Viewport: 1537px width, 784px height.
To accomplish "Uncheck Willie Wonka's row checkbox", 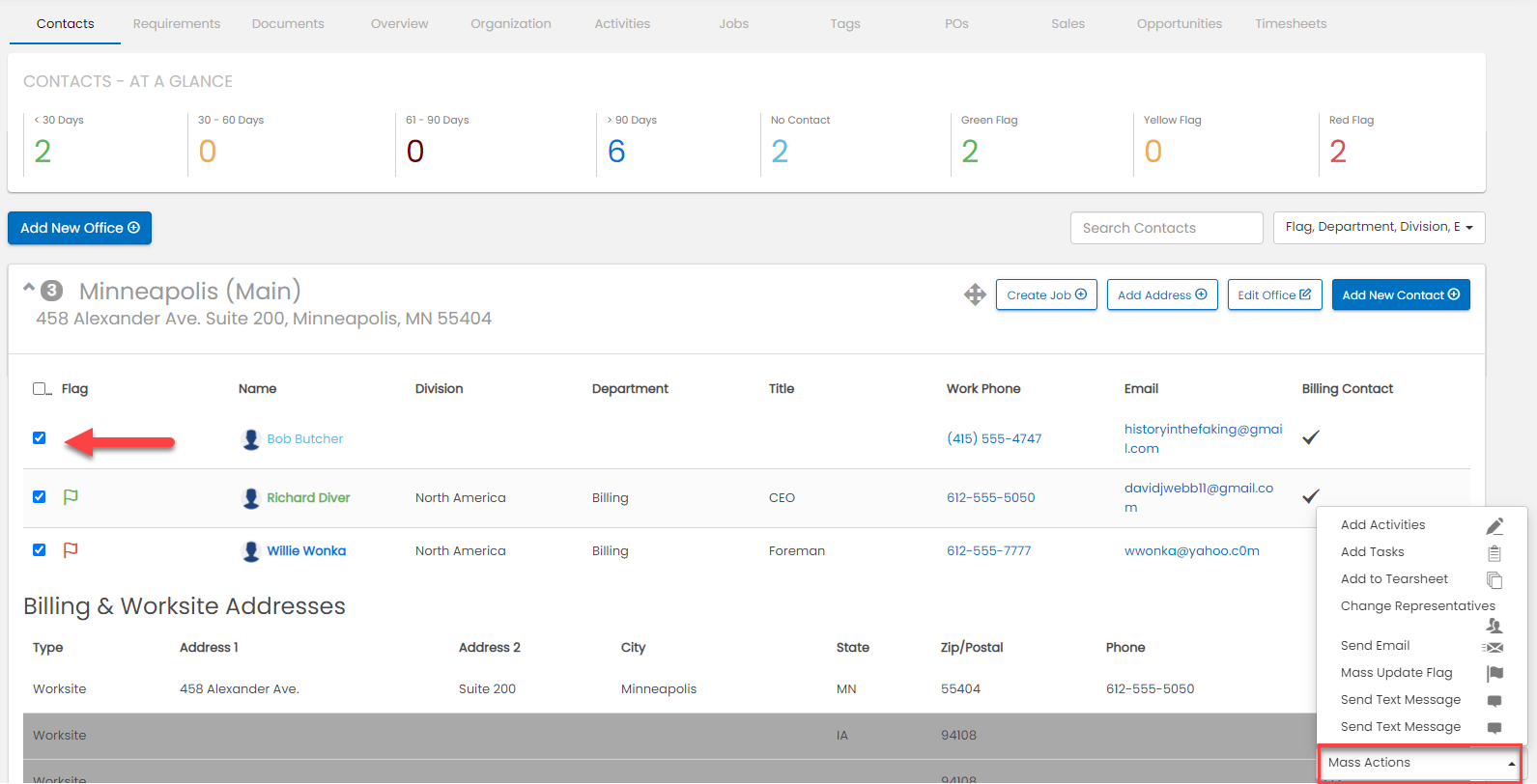I will click(40, 549).
